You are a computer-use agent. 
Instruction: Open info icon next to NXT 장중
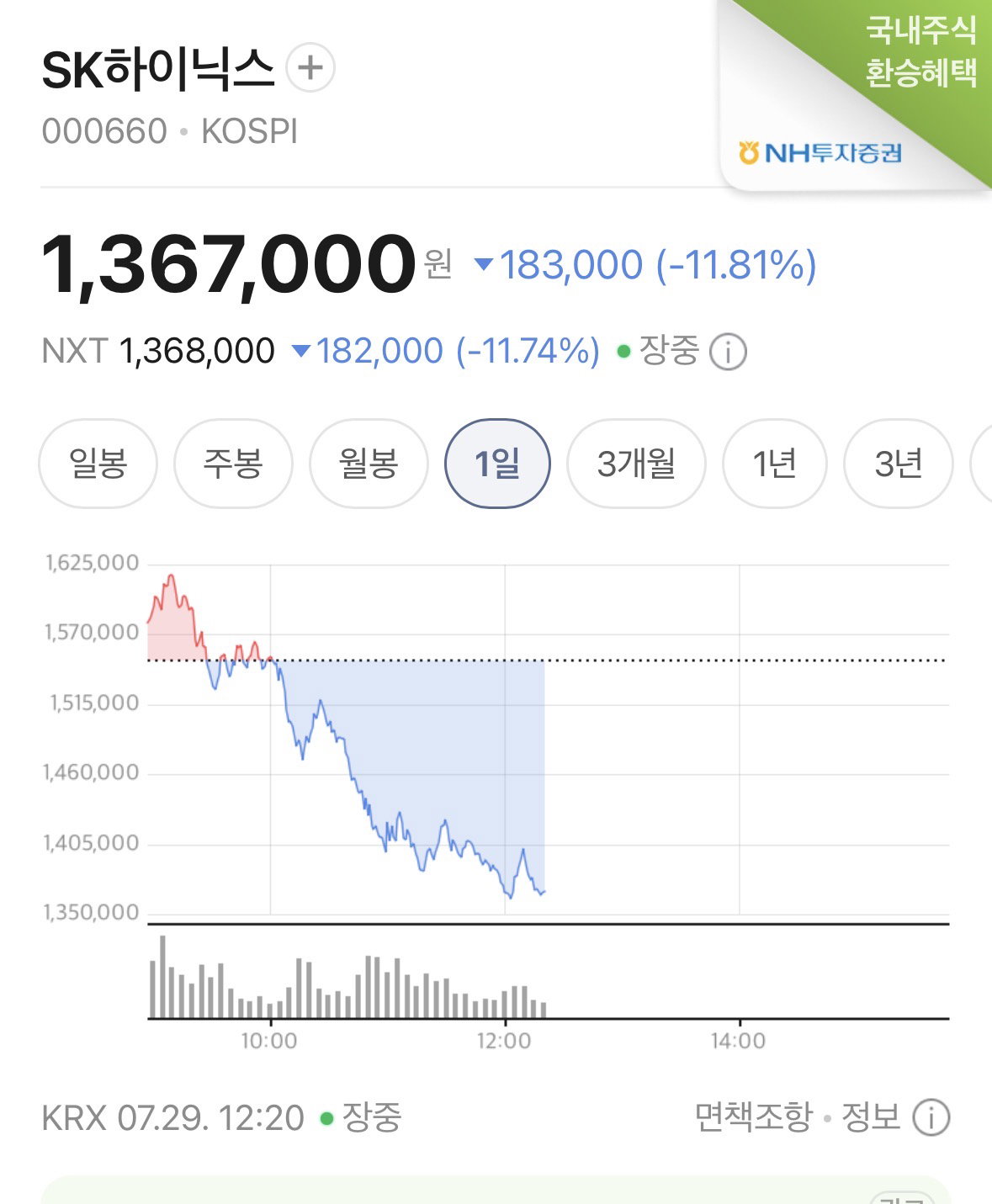point(728,352)
